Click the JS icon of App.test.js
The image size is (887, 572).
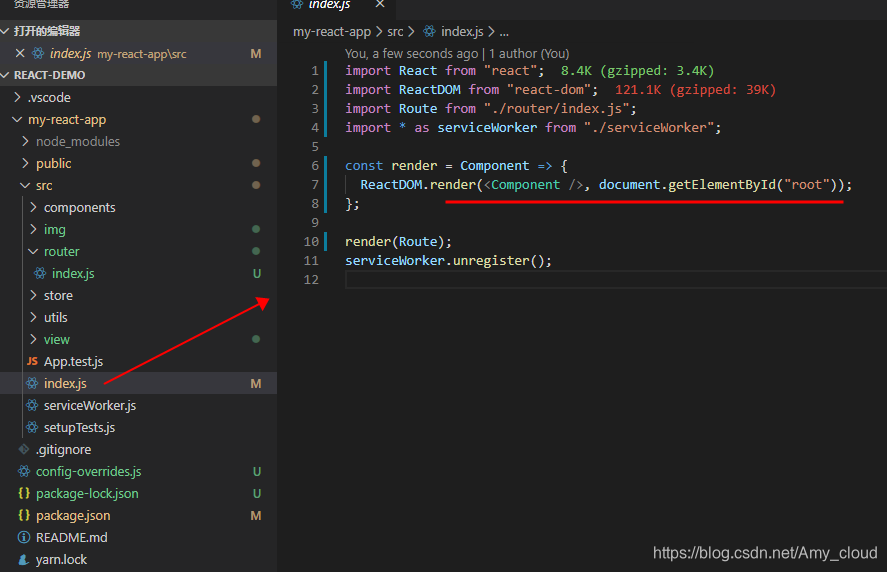(32, 361)
